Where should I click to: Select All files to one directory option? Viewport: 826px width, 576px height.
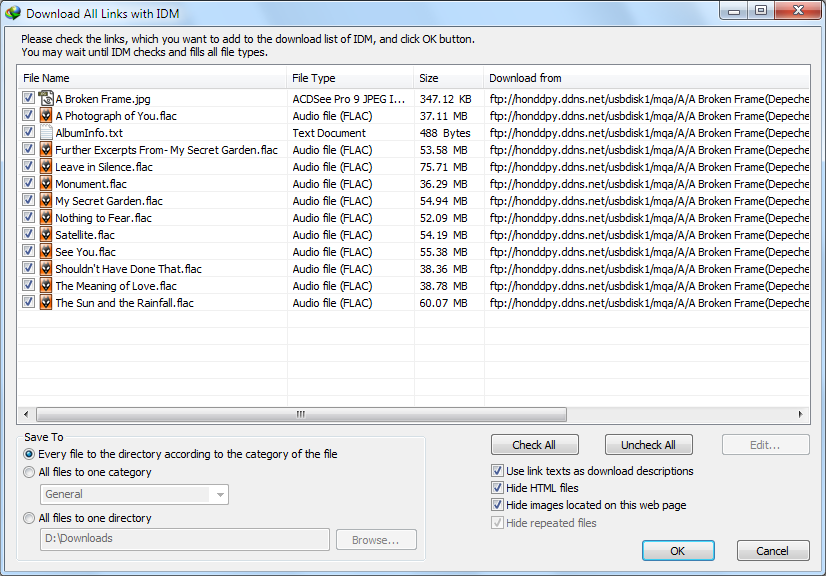[x=29, y=518]
